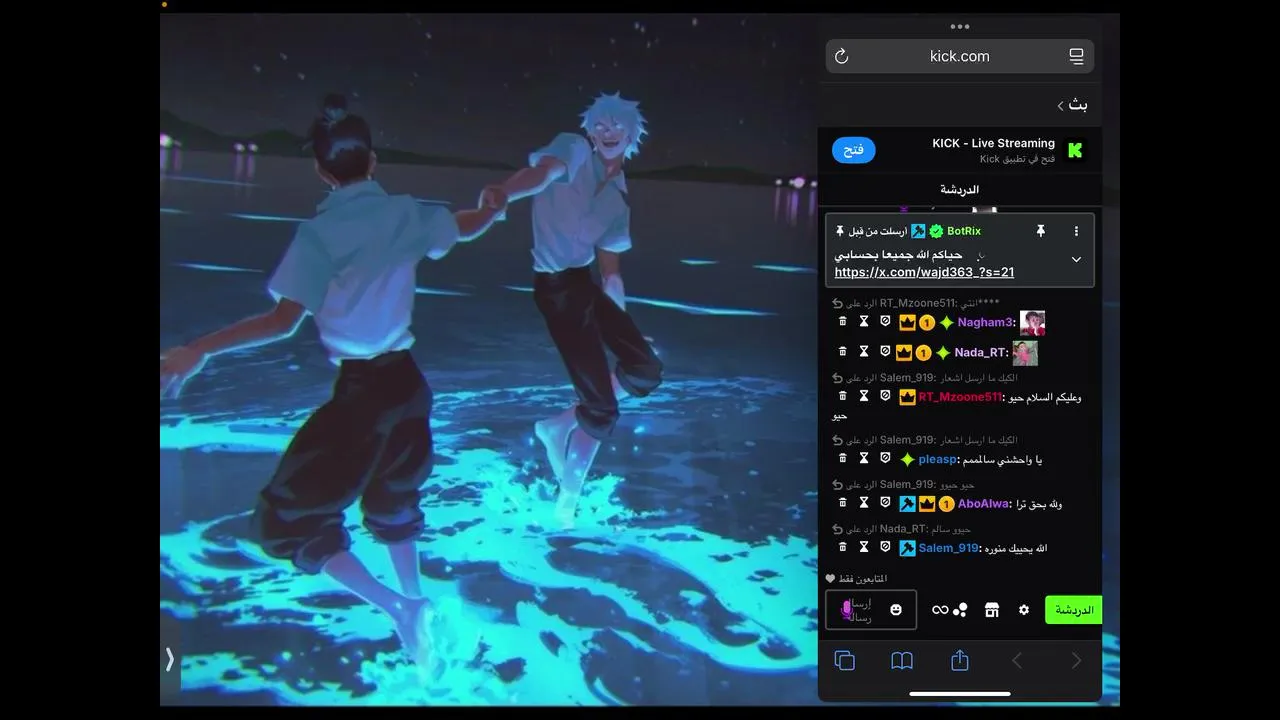Unpin message using the pin icon beside options

click(x=1040, y=231)
